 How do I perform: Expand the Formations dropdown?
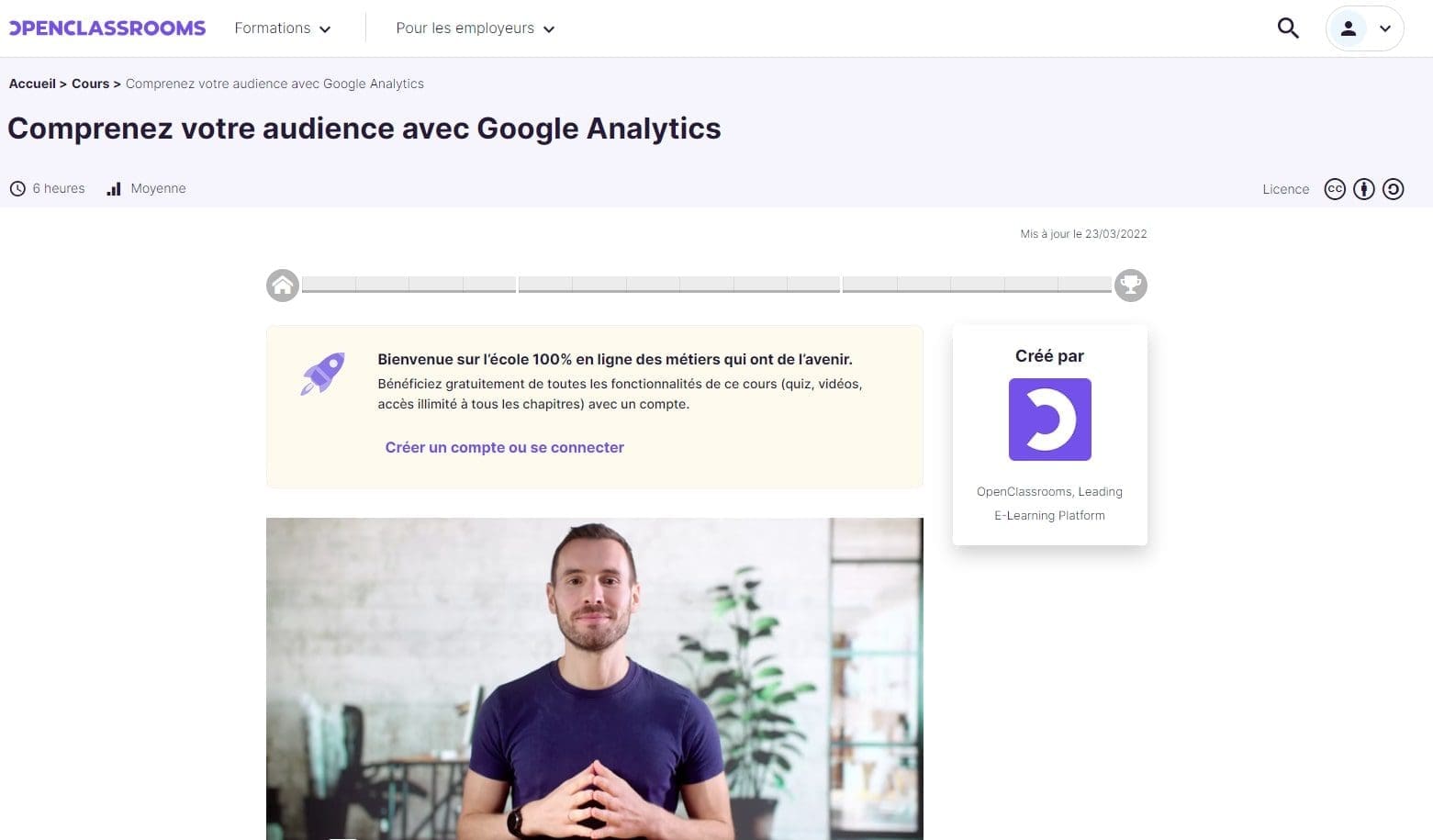[282, 28]
